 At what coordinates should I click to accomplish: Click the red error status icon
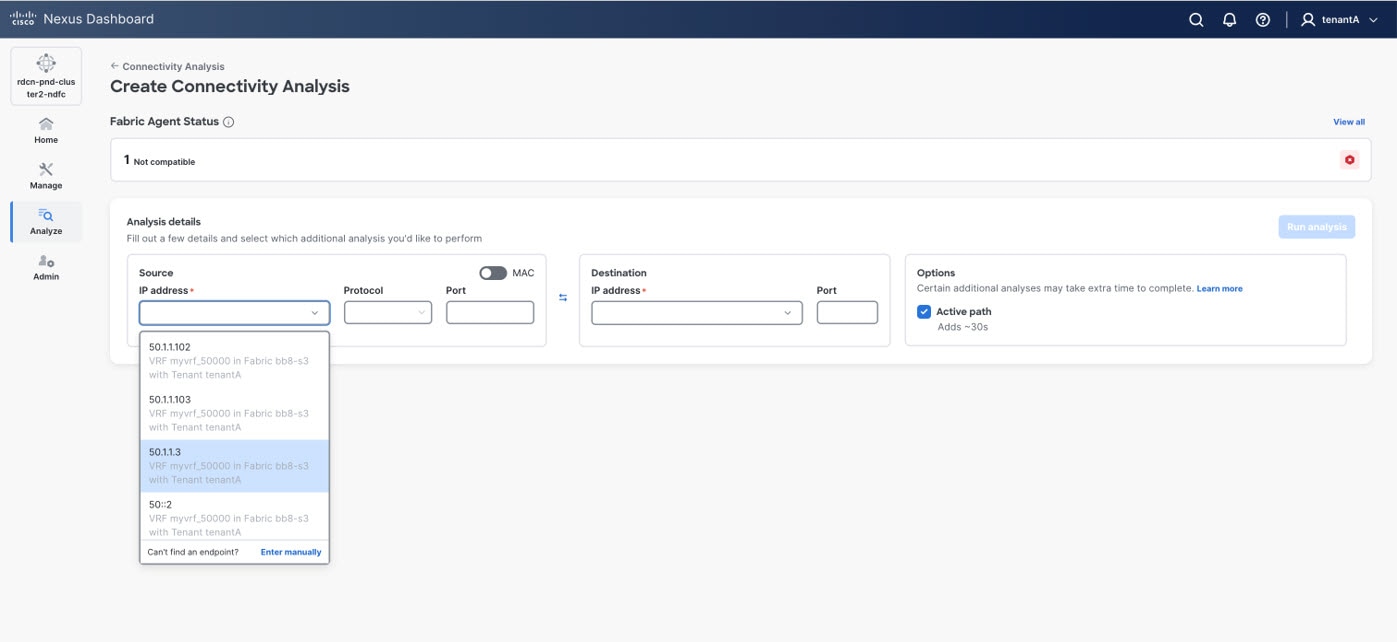[1349, 160]
